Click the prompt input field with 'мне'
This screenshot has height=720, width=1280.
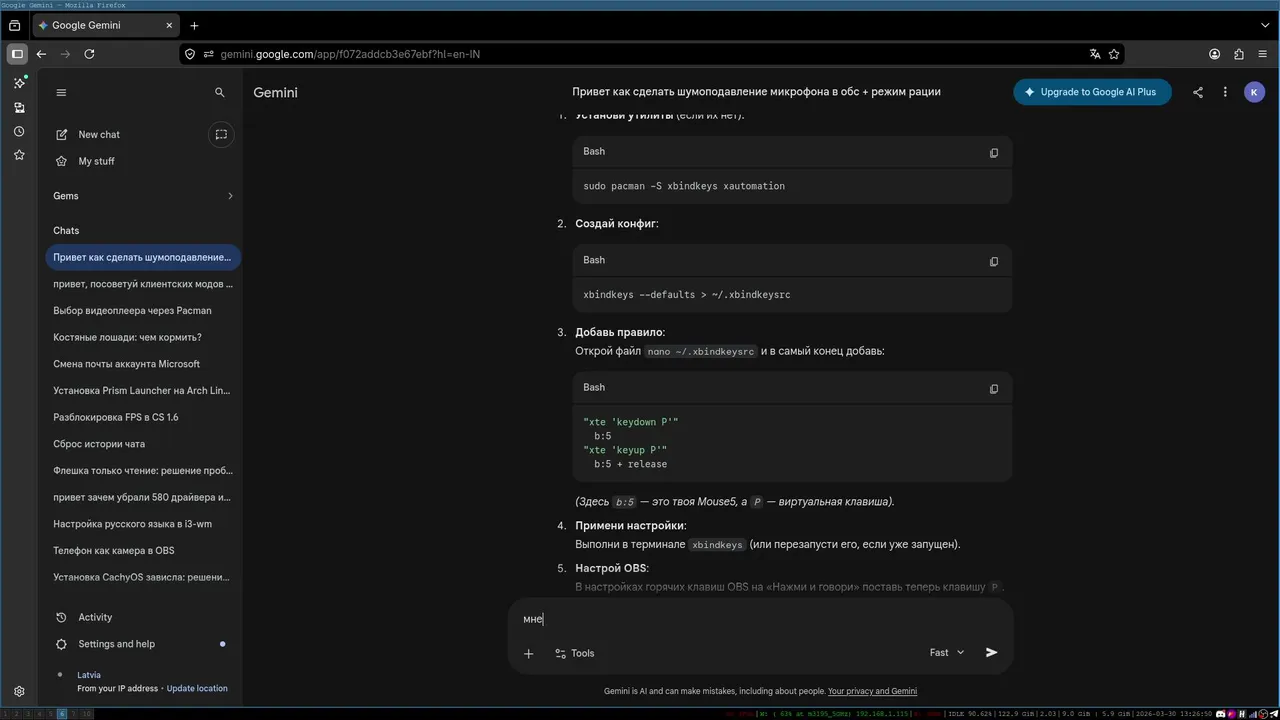(760, 619)
